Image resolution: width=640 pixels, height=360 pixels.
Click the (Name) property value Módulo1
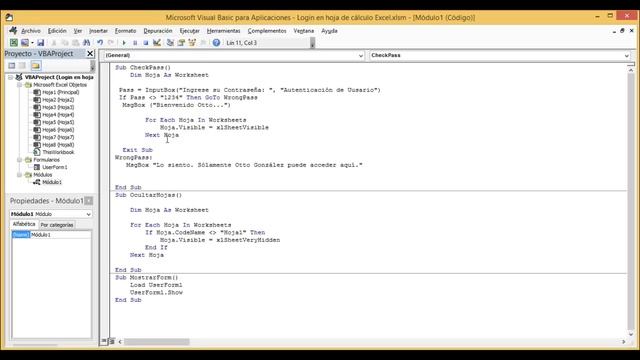point(60,235)
